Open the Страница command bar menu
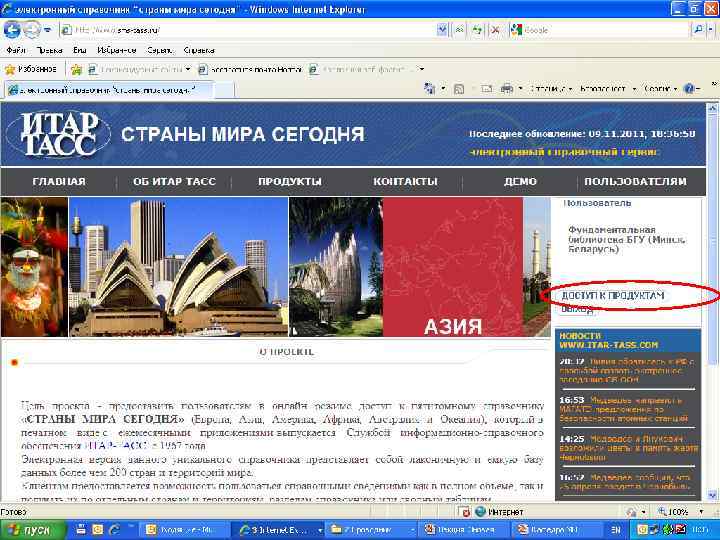 (551, 89)
